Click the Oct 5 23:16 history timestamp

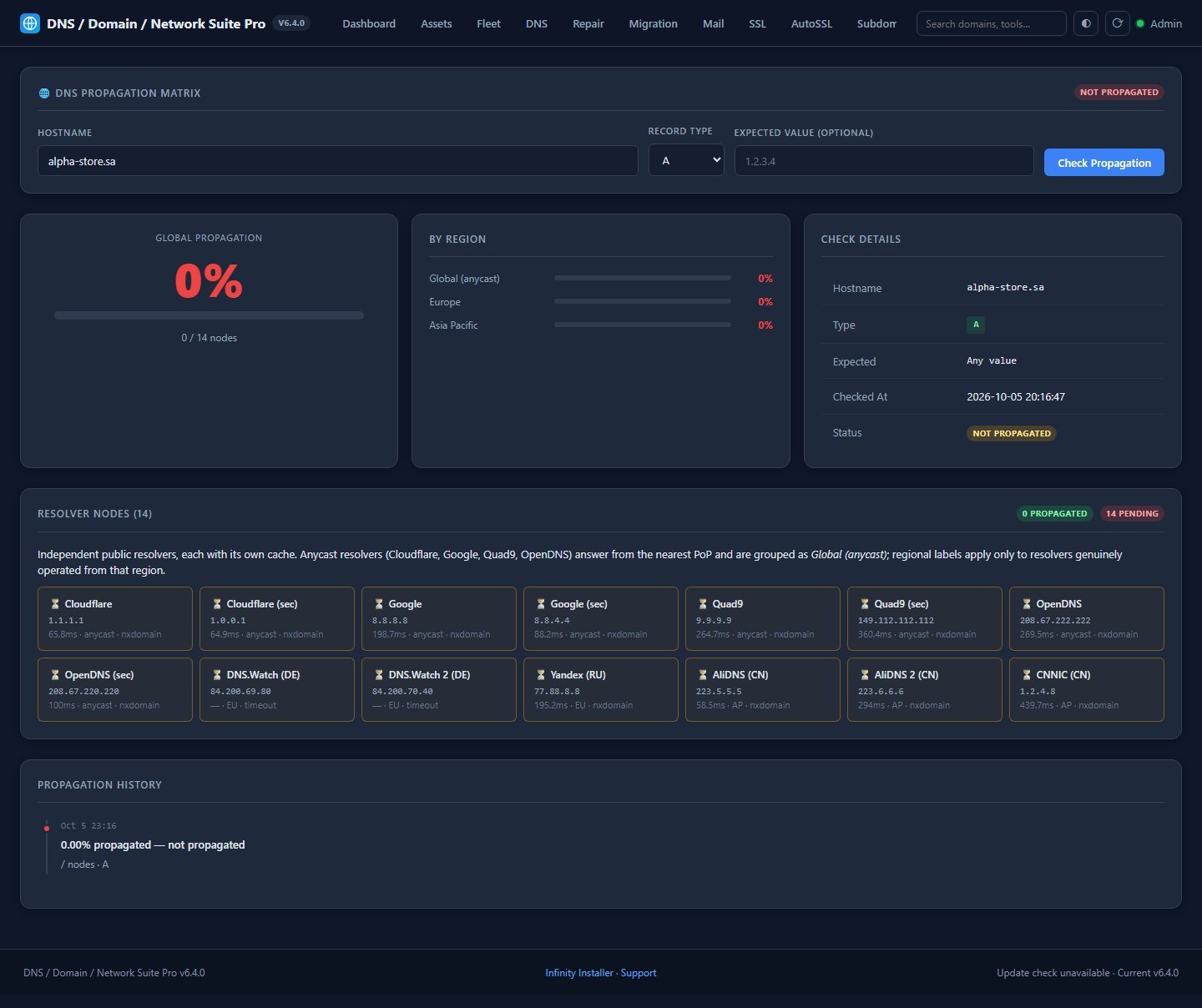(x=88, y=826)
